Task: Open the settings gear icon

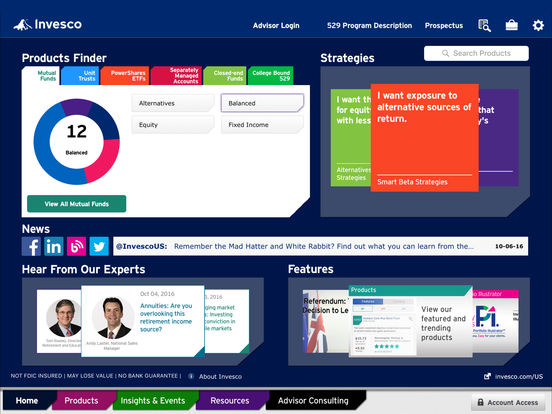Action: (x=538, y=25)
